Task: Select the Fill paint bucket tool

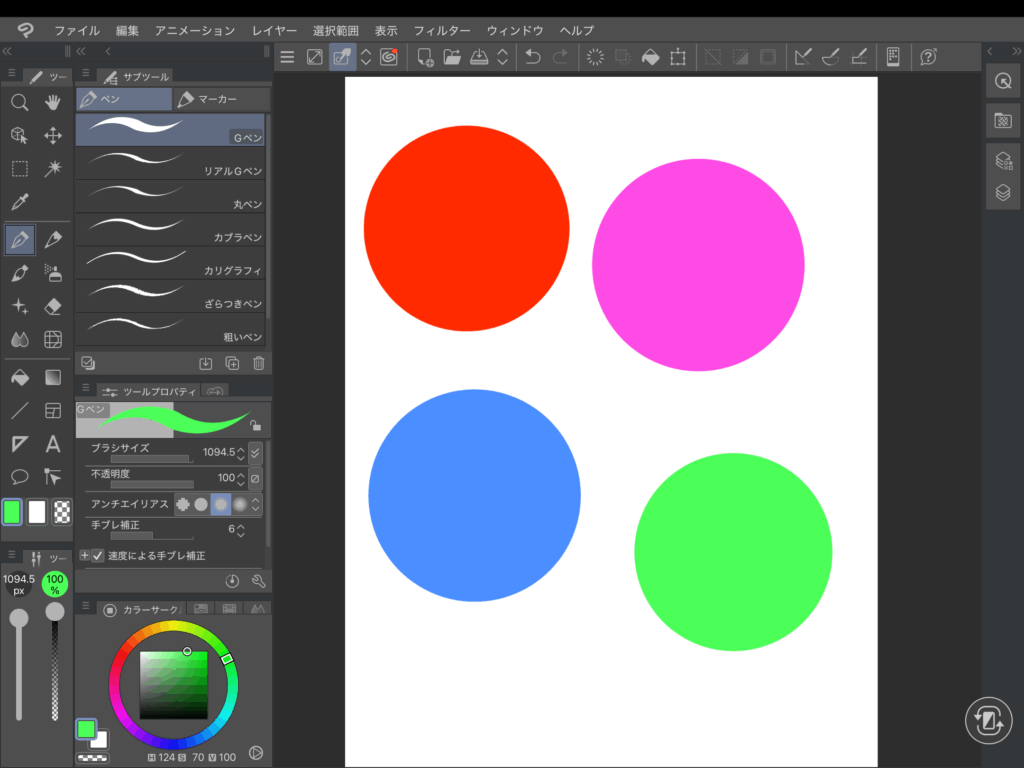Action: [x=19, y=378]
